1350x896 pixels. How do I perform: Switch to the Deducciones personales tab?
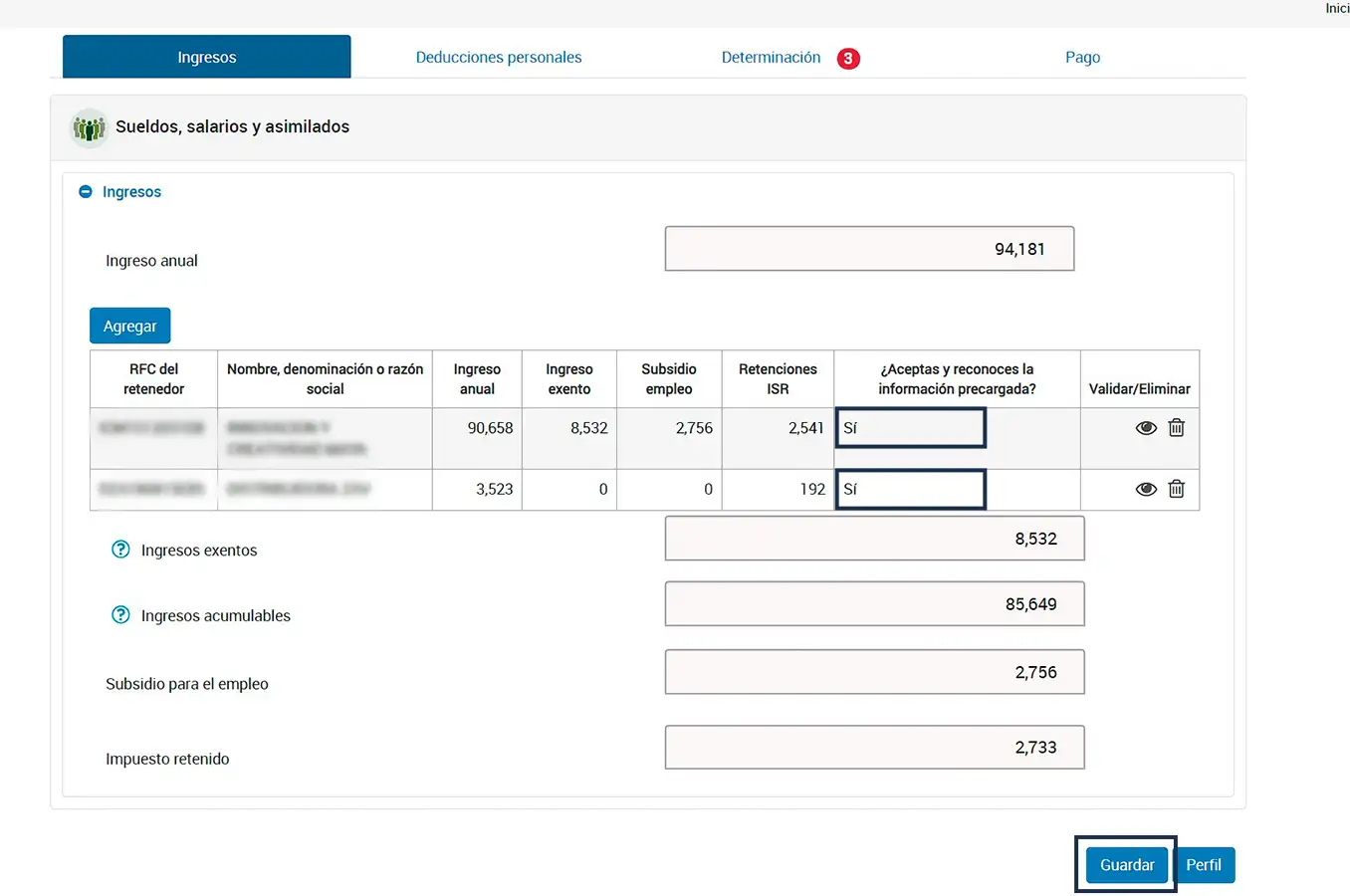498,58
